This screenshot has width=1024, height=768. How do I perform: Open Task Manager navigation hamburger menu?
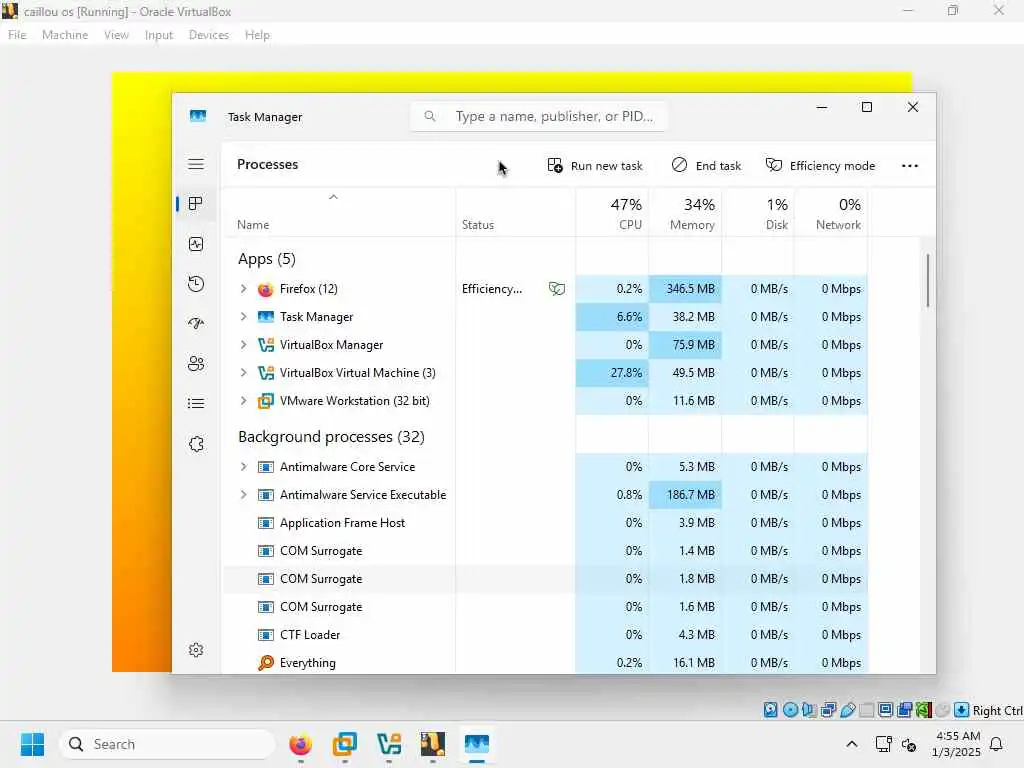196,164
